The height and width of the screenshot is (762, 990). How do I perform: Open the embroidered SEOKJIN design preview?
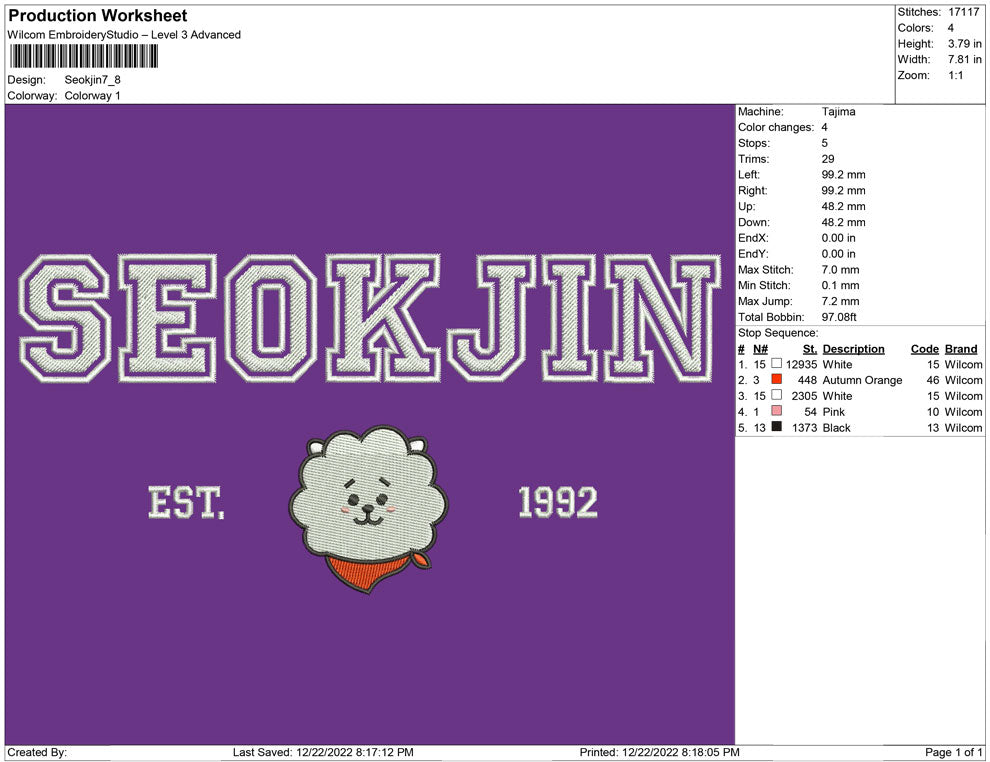coord(365,315)
